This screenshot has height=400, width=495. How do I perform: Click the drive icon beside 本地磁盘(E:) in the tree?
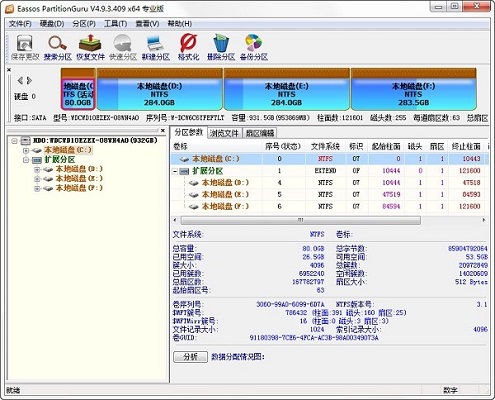pyautogui.click(x=48, y=179)
